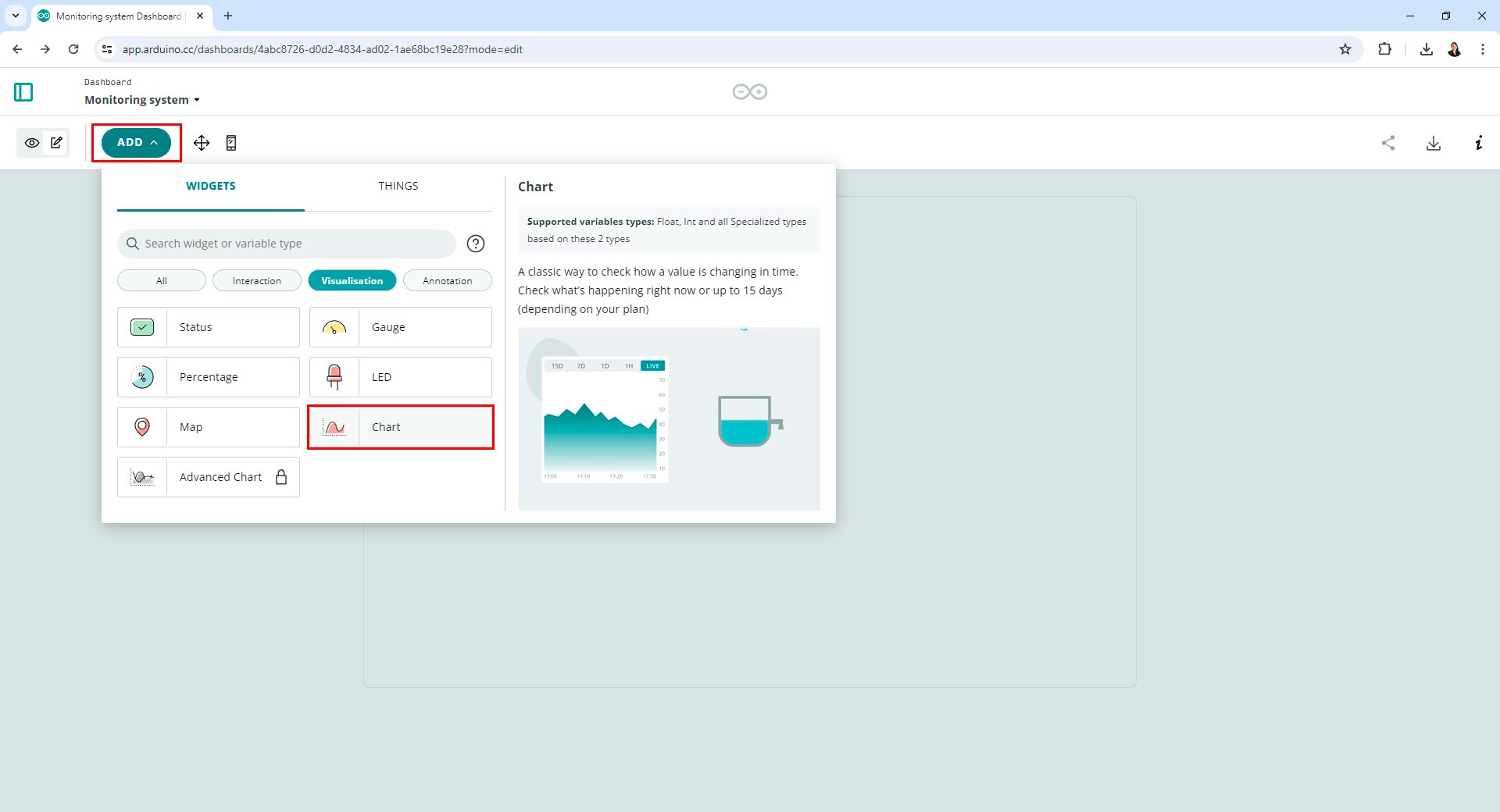Open the tab search dropdown arrow
Screen dimensions: 1500x812
click(x=16, y=16)
